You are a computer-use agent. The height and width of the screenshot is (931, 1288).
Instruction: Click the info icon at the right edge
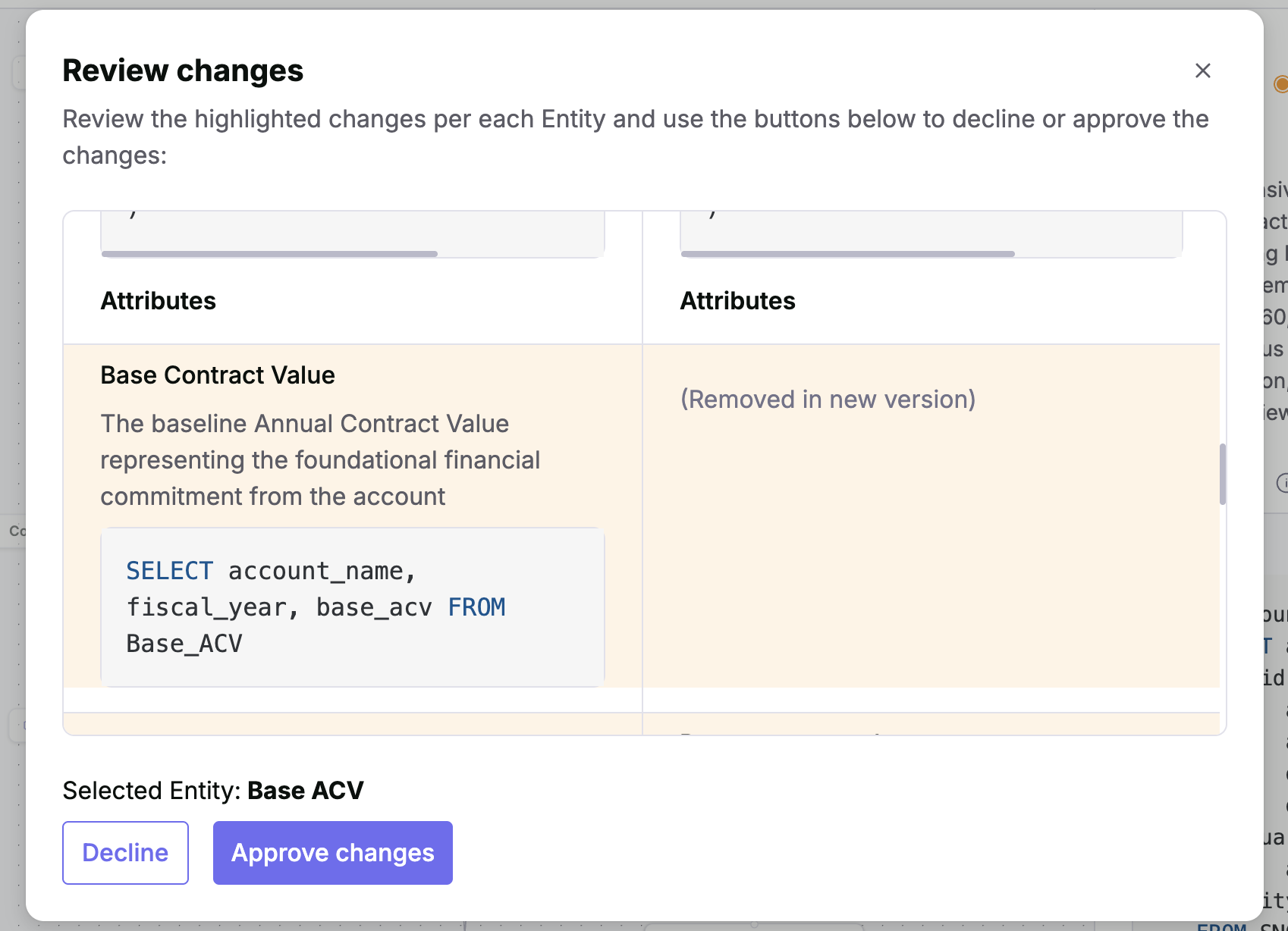(x=1283, y=482)
